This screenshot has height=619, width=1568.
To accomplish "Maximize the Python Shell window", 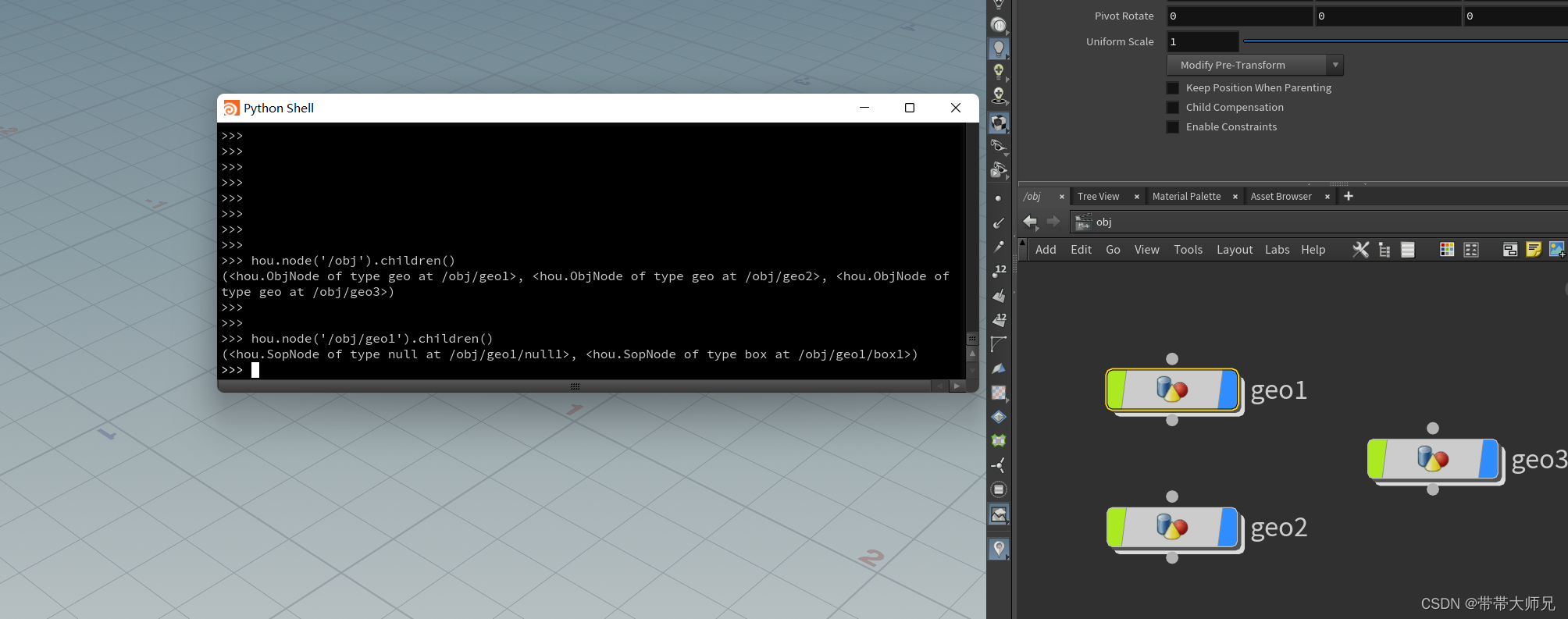I will click(x=910, y=108).
